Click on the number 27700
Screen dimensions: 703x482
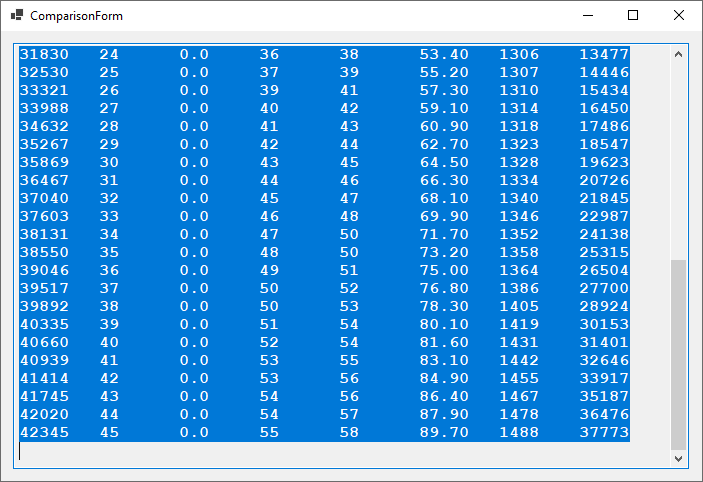(604, 288)
